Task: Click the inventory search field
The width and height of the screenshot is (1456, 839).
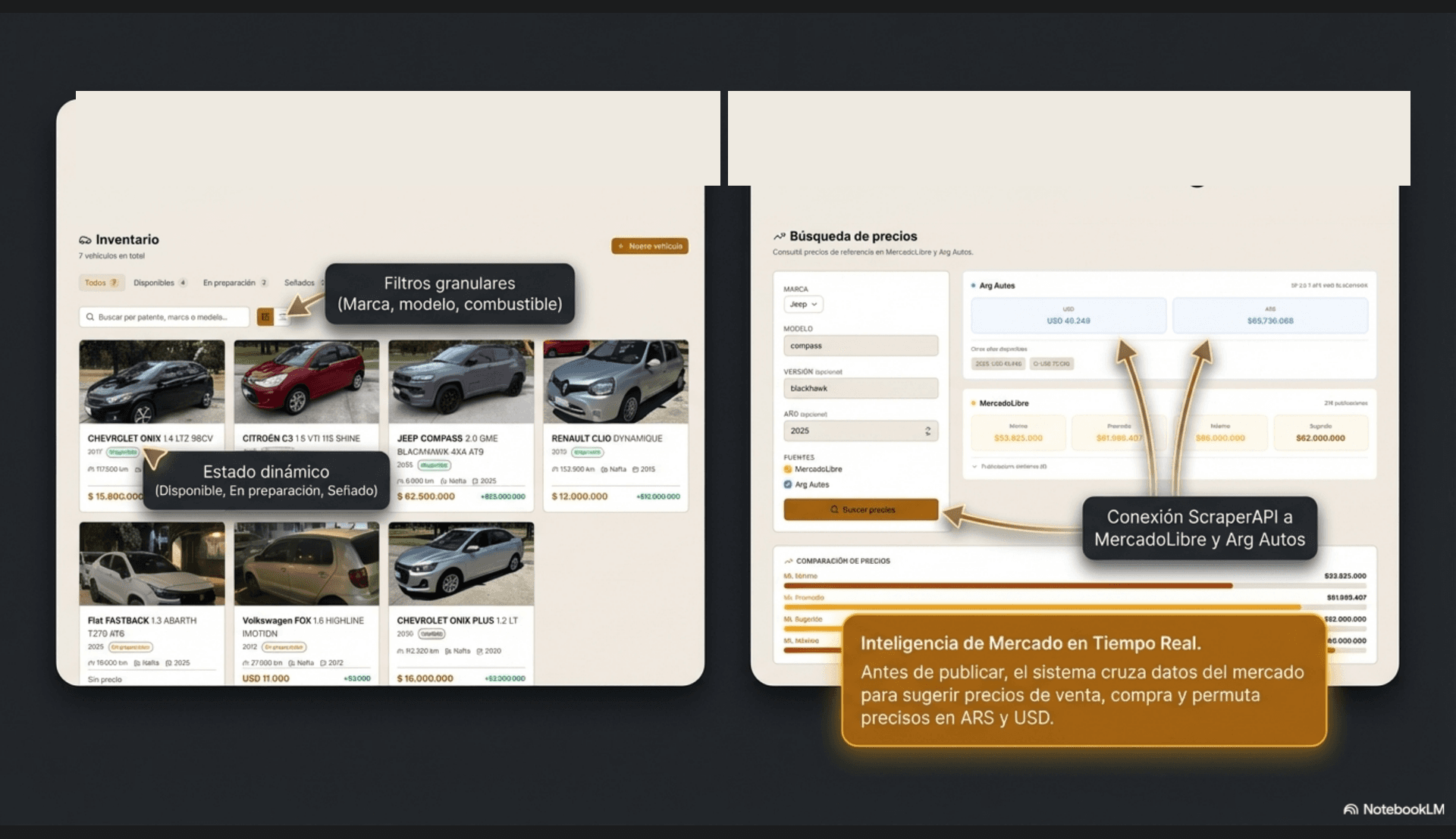Action: click(x=164, y=317)
